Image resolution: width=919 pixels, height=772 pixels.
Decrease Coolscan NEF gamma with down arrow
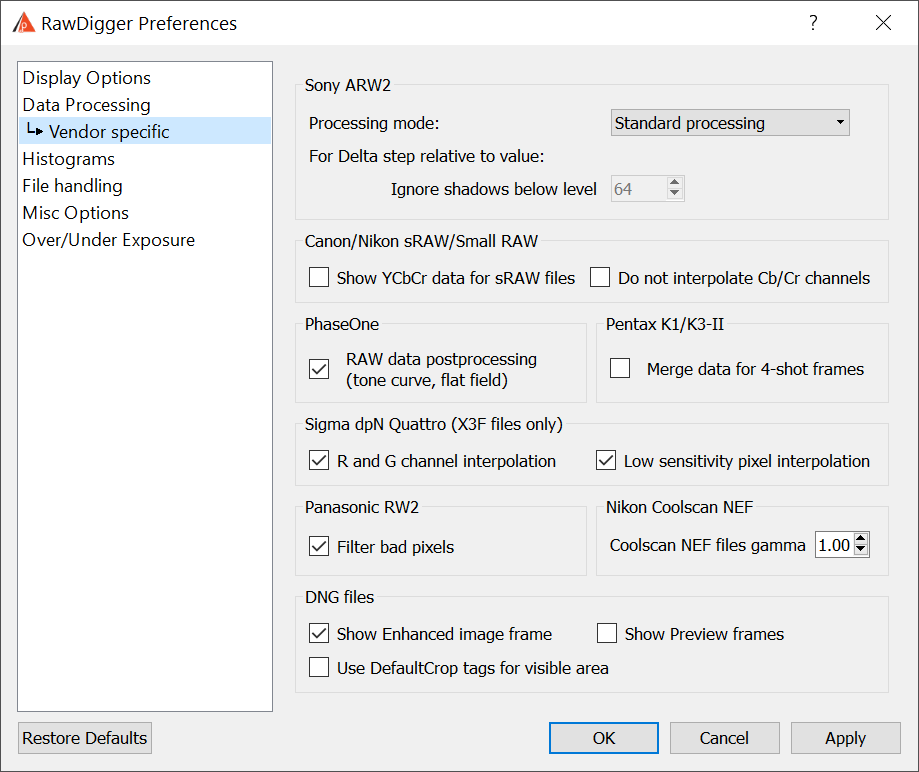860,549
